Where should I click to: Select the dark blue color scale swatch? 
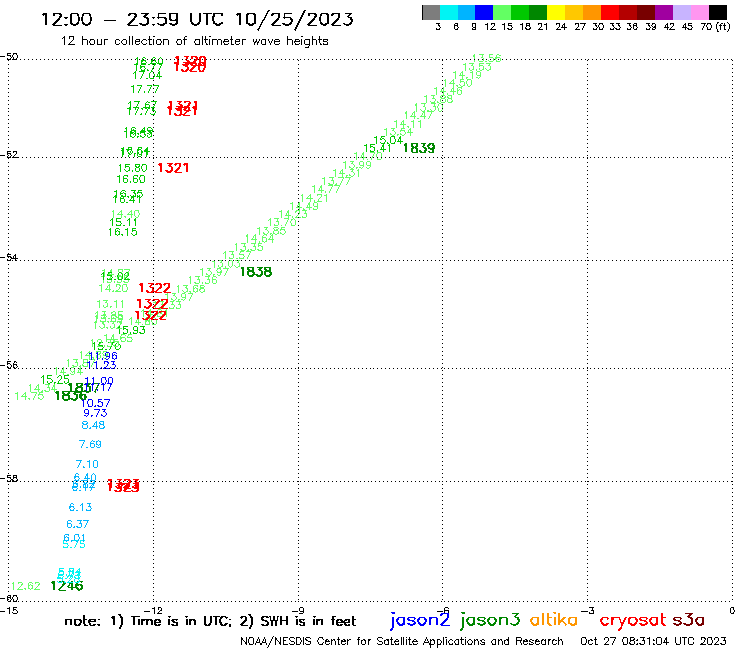click(484, 12)
